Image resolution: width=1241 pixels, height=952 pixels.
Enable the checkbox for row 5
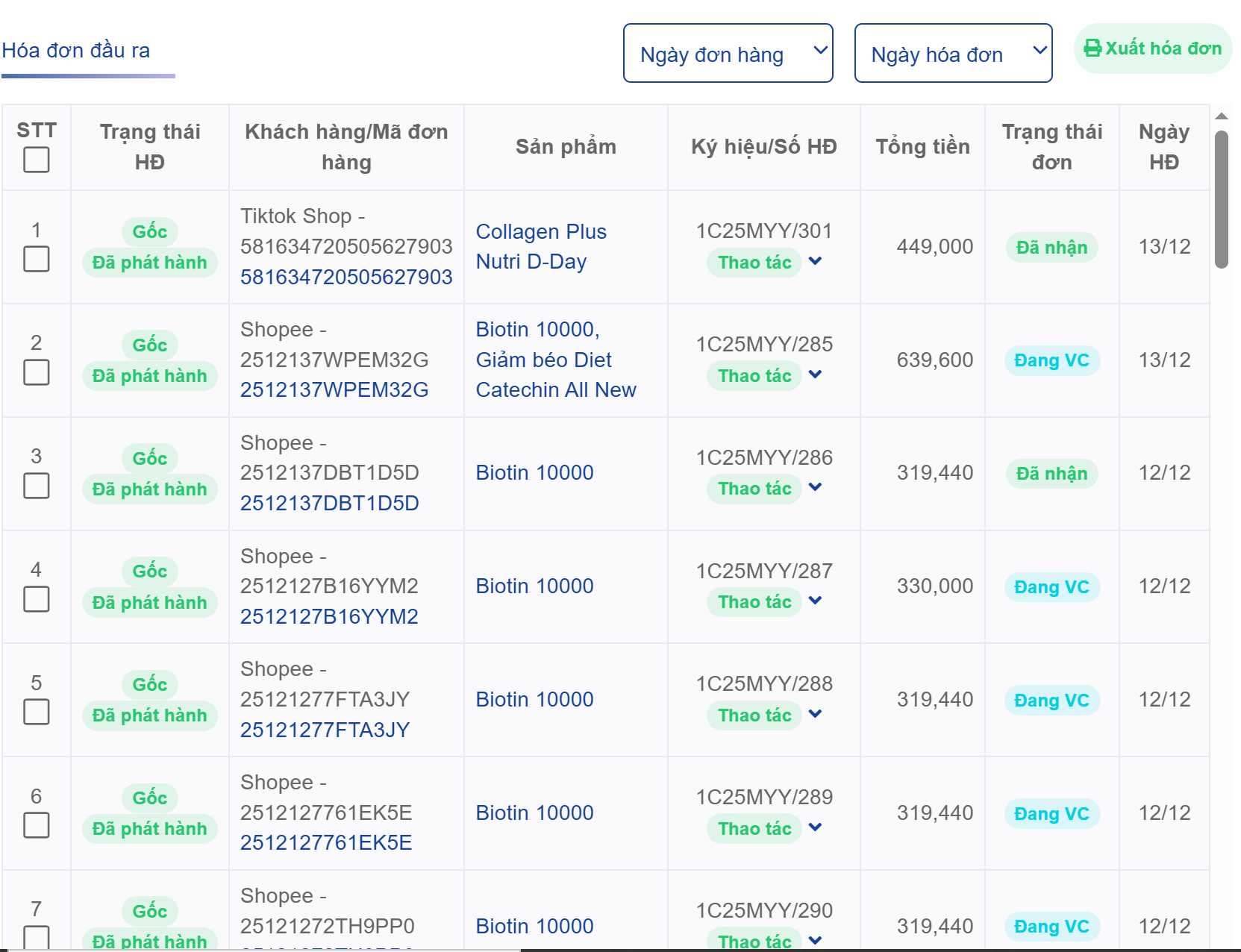36,713
